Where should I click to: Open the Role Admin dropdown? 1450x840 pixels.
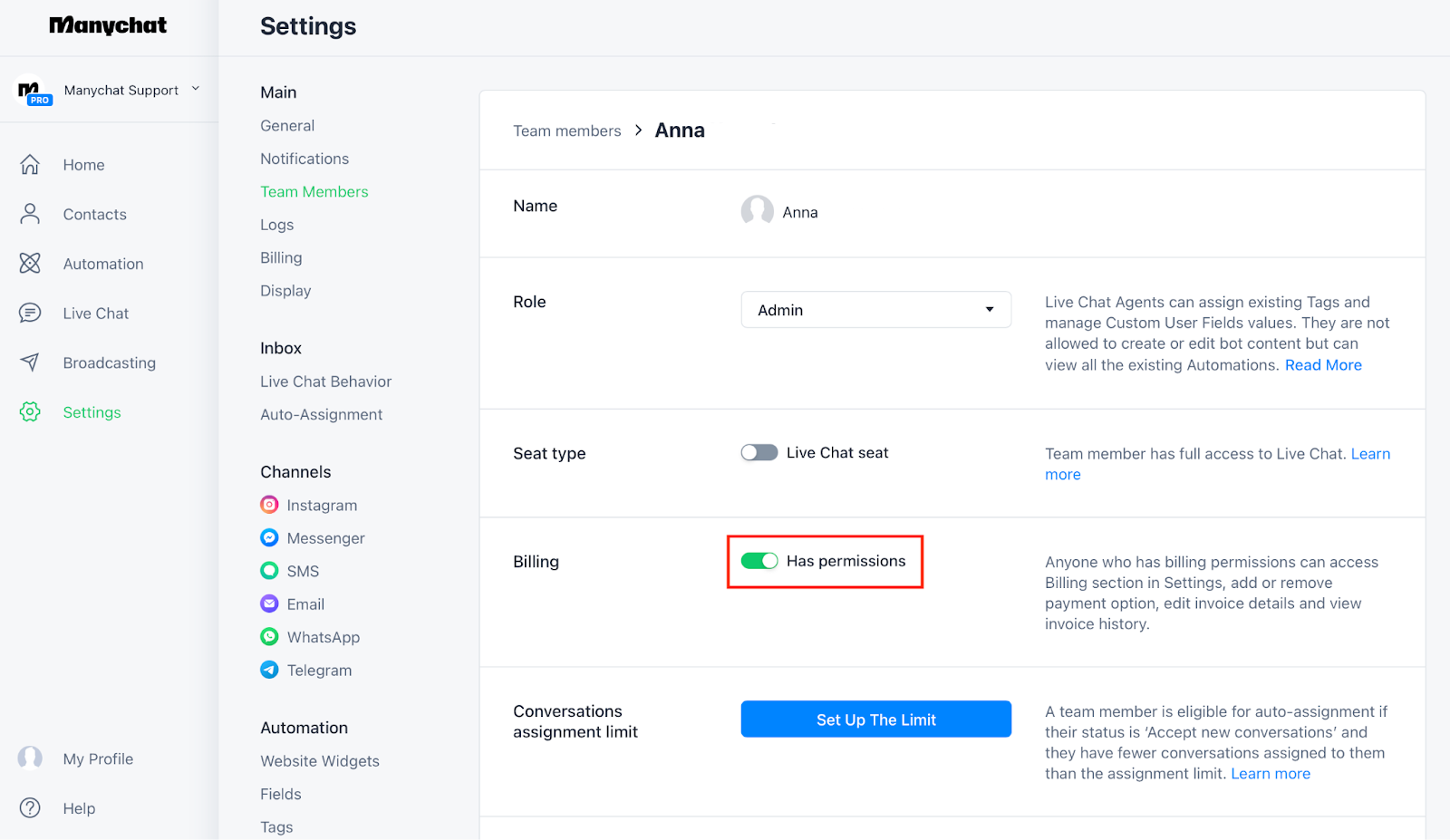(875, 310)
